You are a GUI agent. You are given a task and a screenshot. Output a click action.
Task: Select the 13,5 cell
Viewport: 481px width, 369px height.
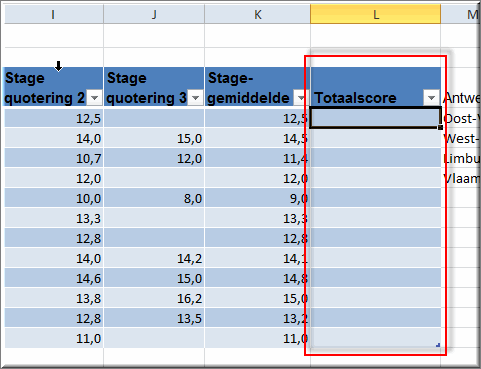click(154, 318)
